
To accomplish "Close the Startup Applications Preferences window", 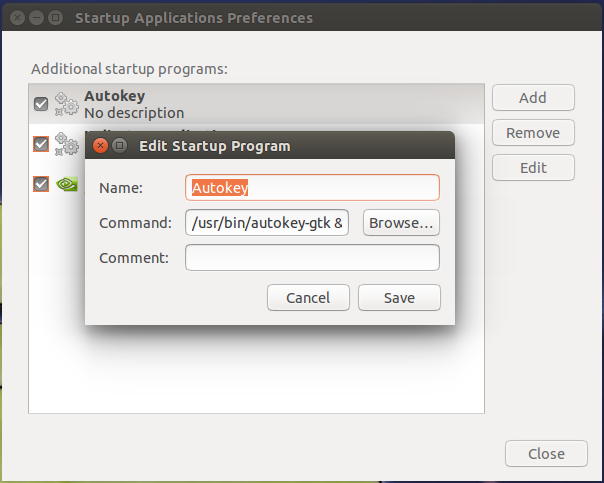I will [x=17, y=18].
